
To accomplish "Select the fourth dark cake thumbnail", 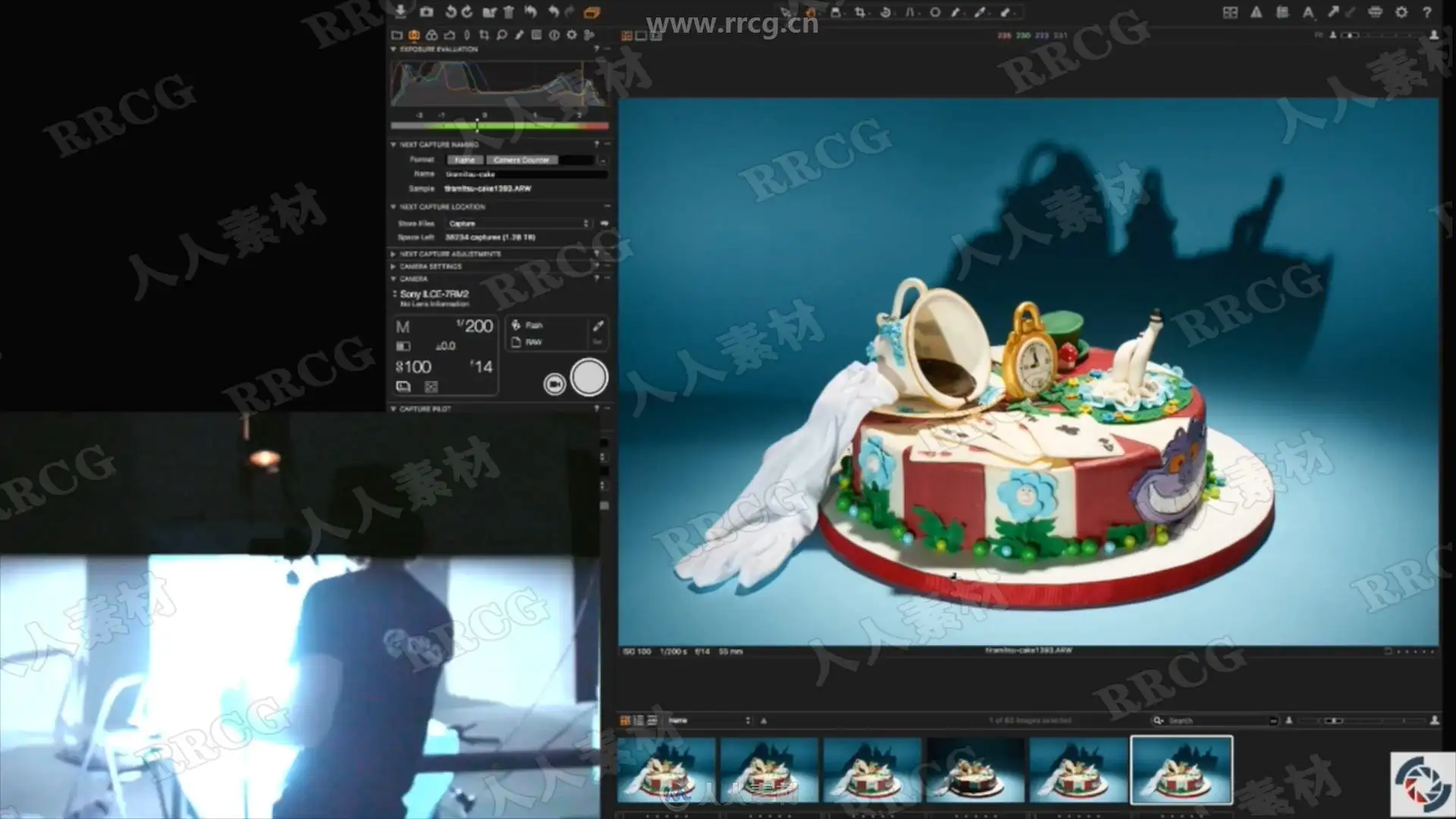I will 975,769.
